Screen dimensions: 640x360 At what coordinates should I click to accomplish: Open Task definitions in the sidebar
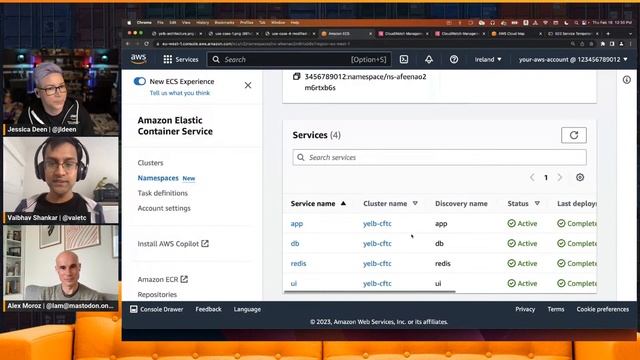(162, 193)
